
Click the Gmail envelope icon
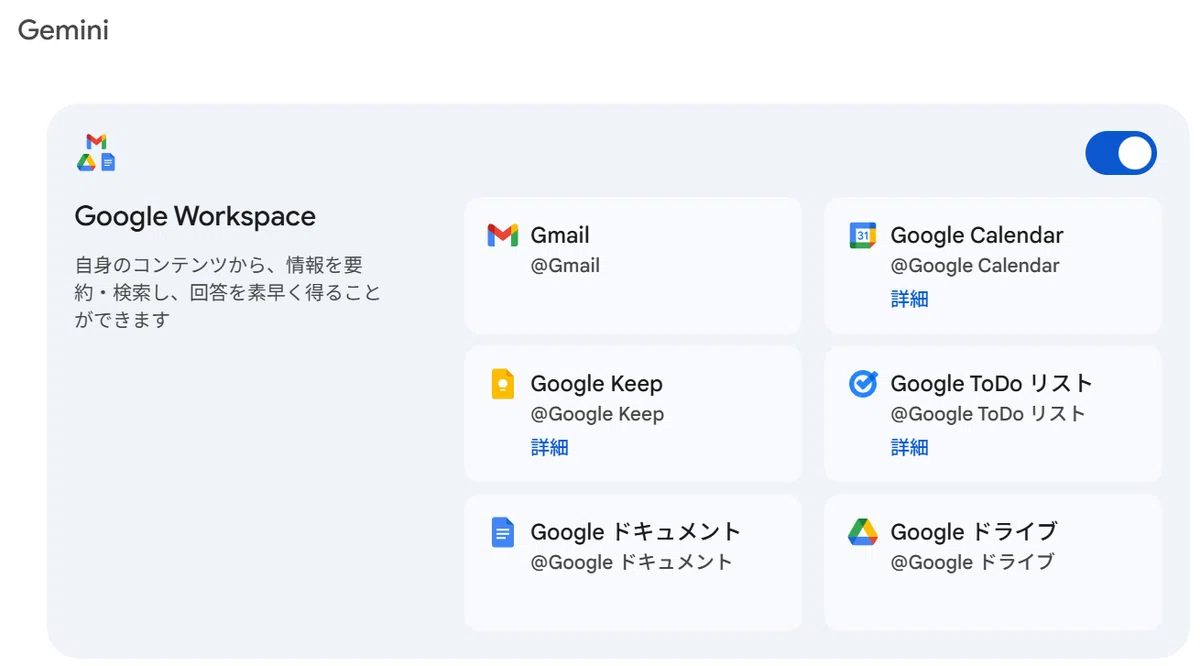502,236
